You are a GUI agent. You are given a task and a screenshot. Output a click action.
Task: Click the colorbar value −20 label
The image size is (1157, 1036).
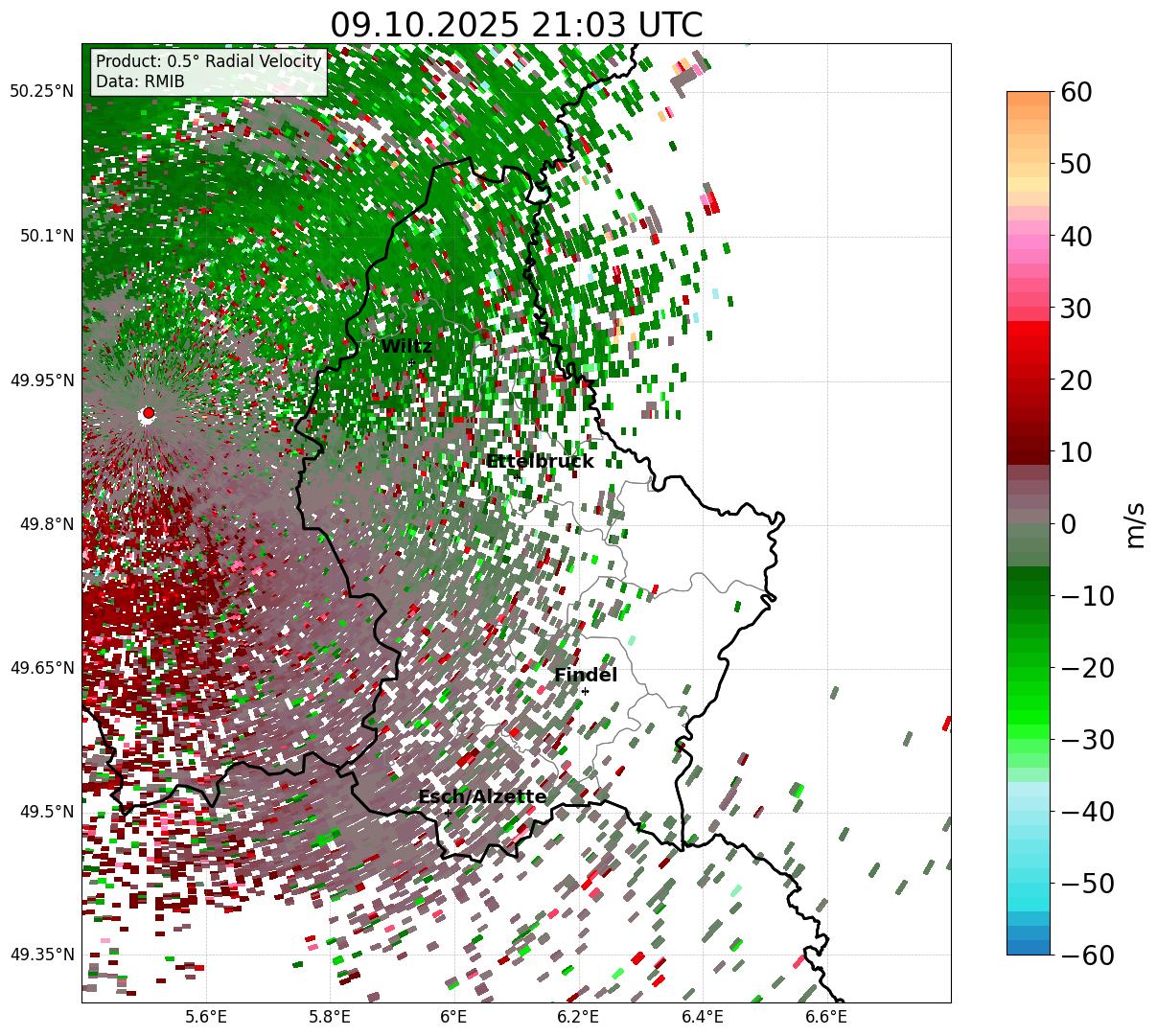(1086, 667)
